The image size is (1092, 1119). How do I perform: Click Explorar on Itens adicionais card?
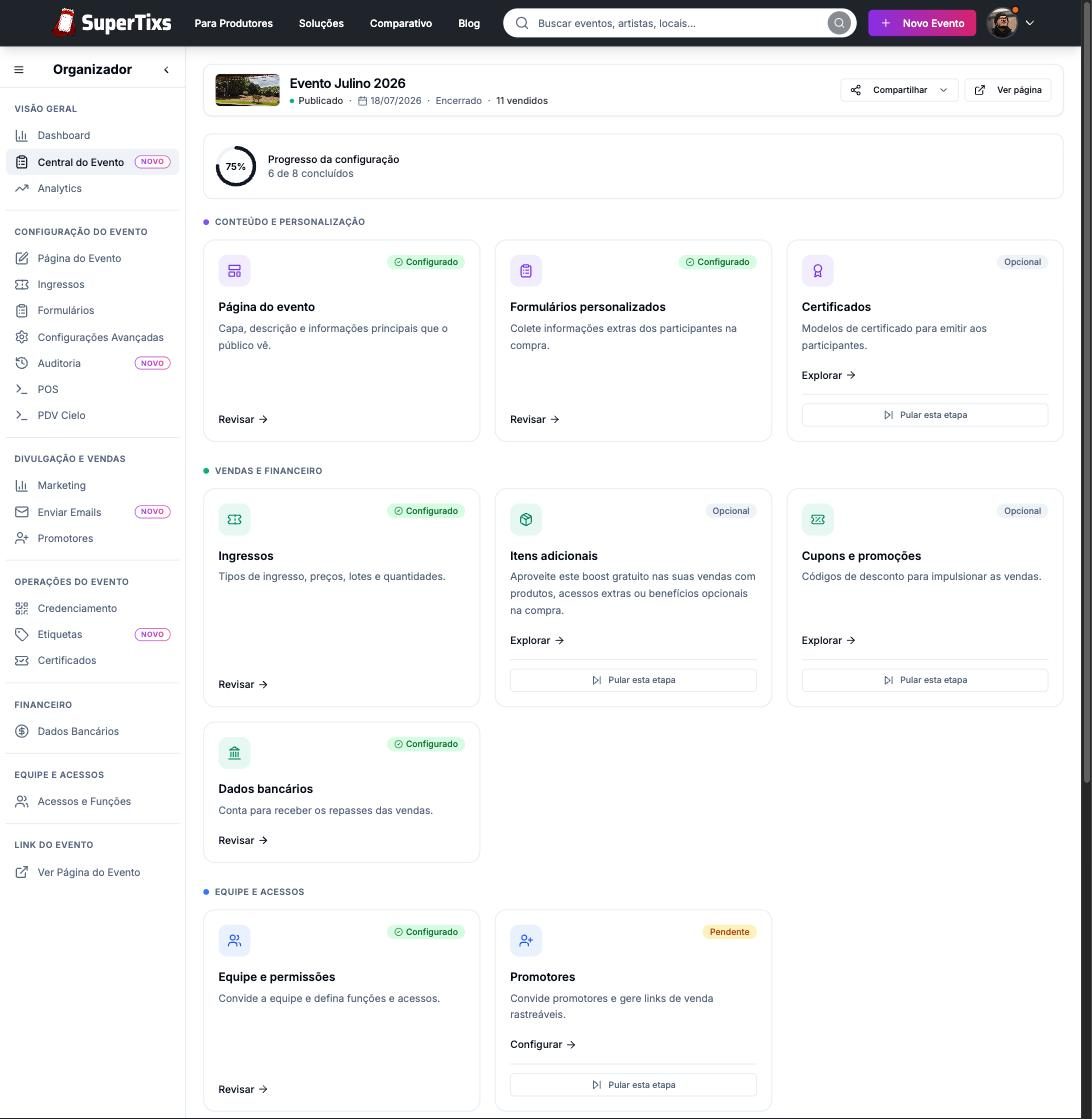tap(537, 641)
